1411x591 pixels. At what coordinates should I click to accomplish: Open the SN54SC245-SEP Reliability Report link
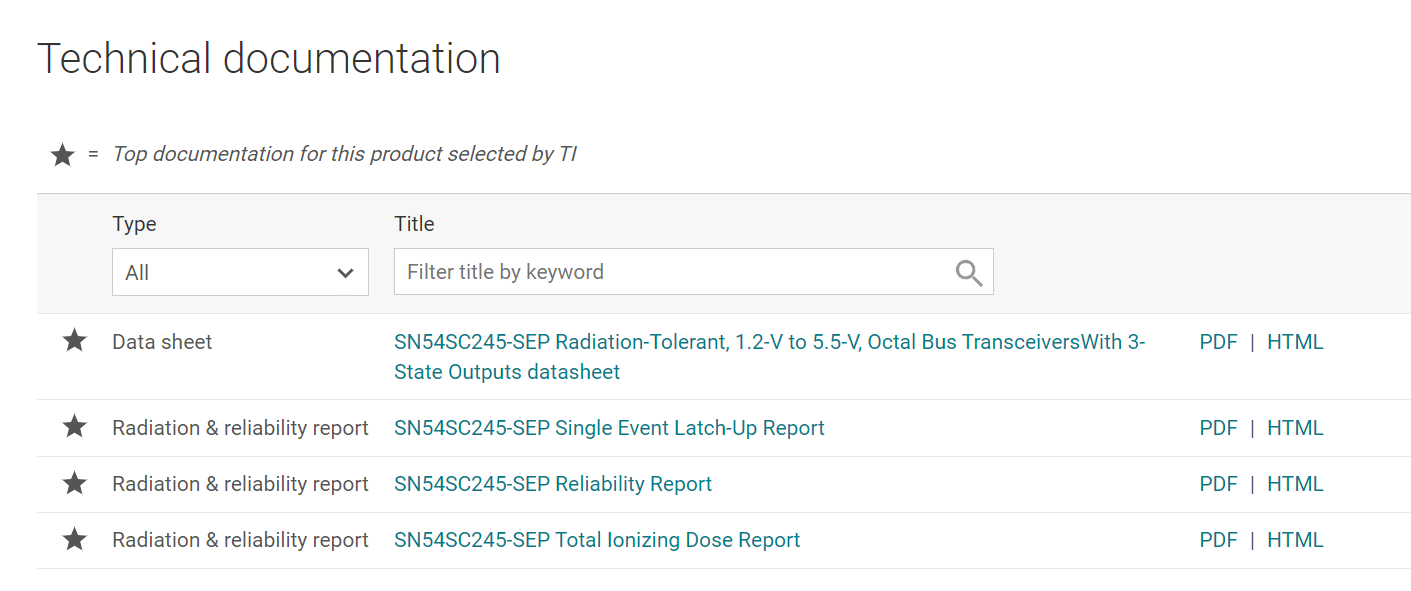[553, 484]
